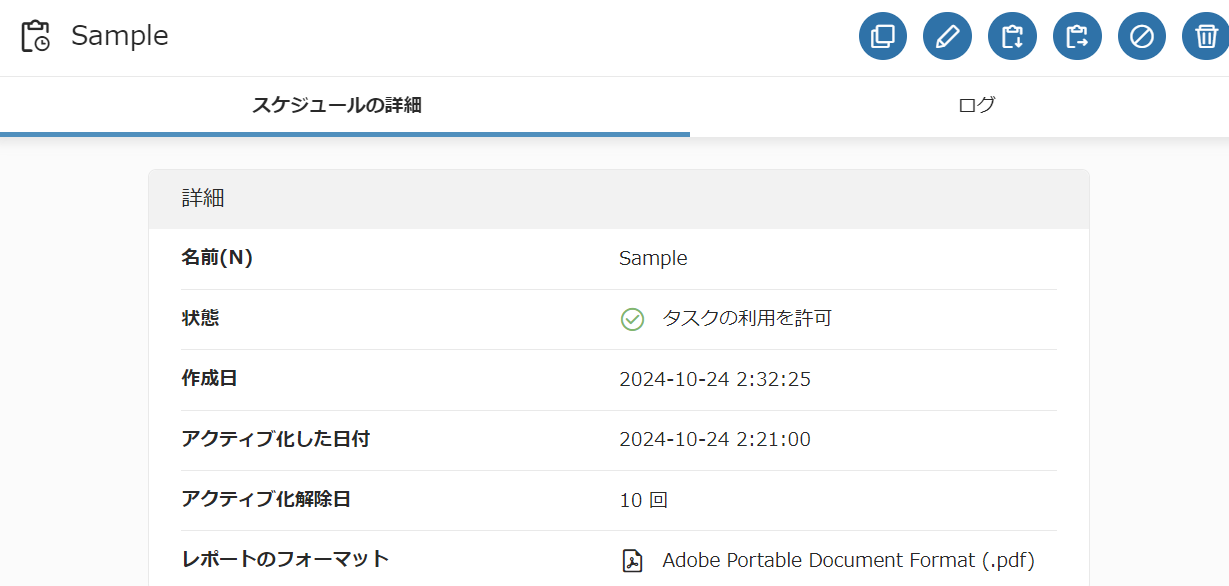Click the レポートのフォーマット label
The width and height of the screenshot is (1229, 586).
285,559
